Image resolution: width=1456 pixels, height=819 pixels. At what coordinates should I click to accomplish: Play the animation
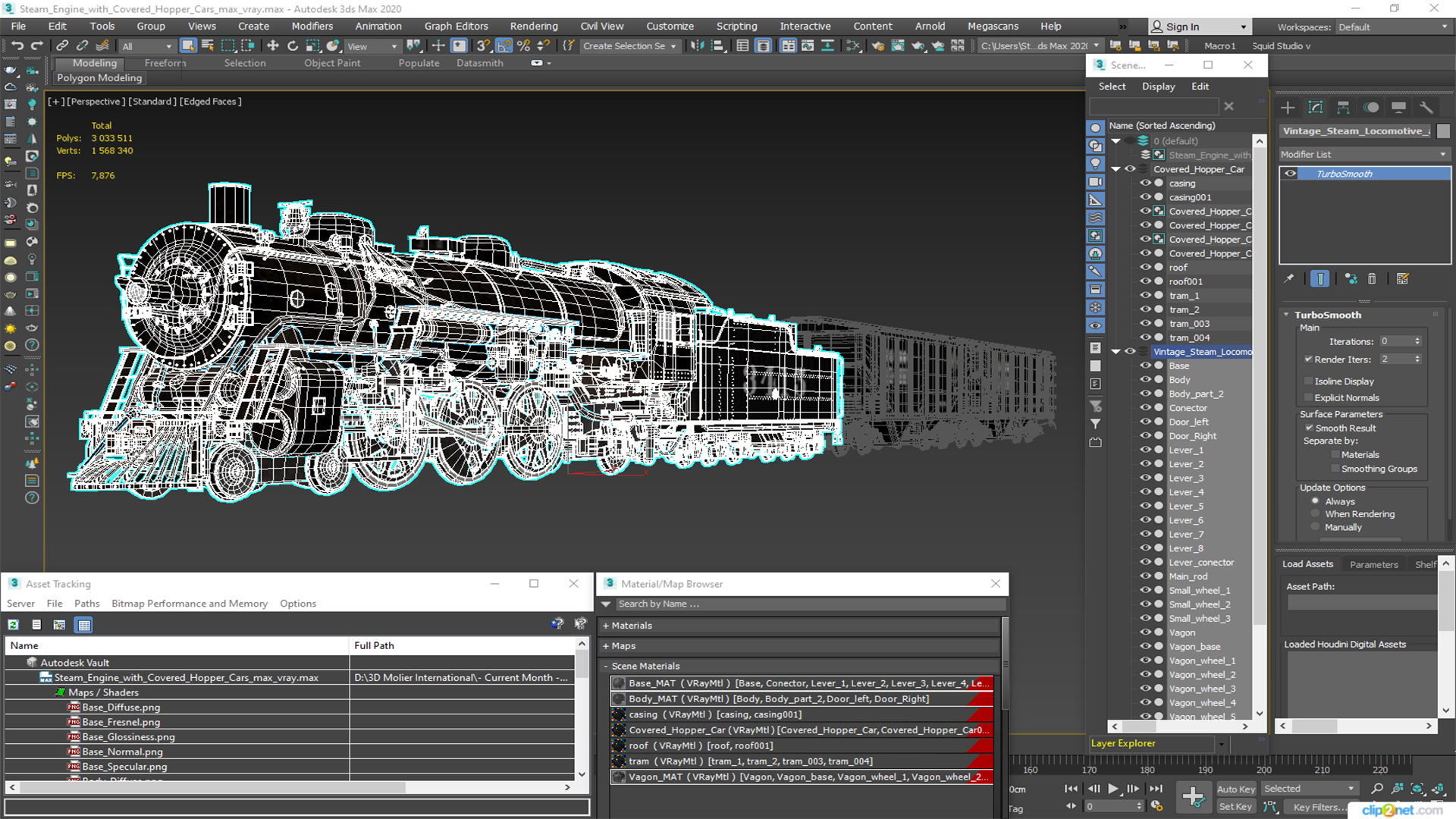1113,789
